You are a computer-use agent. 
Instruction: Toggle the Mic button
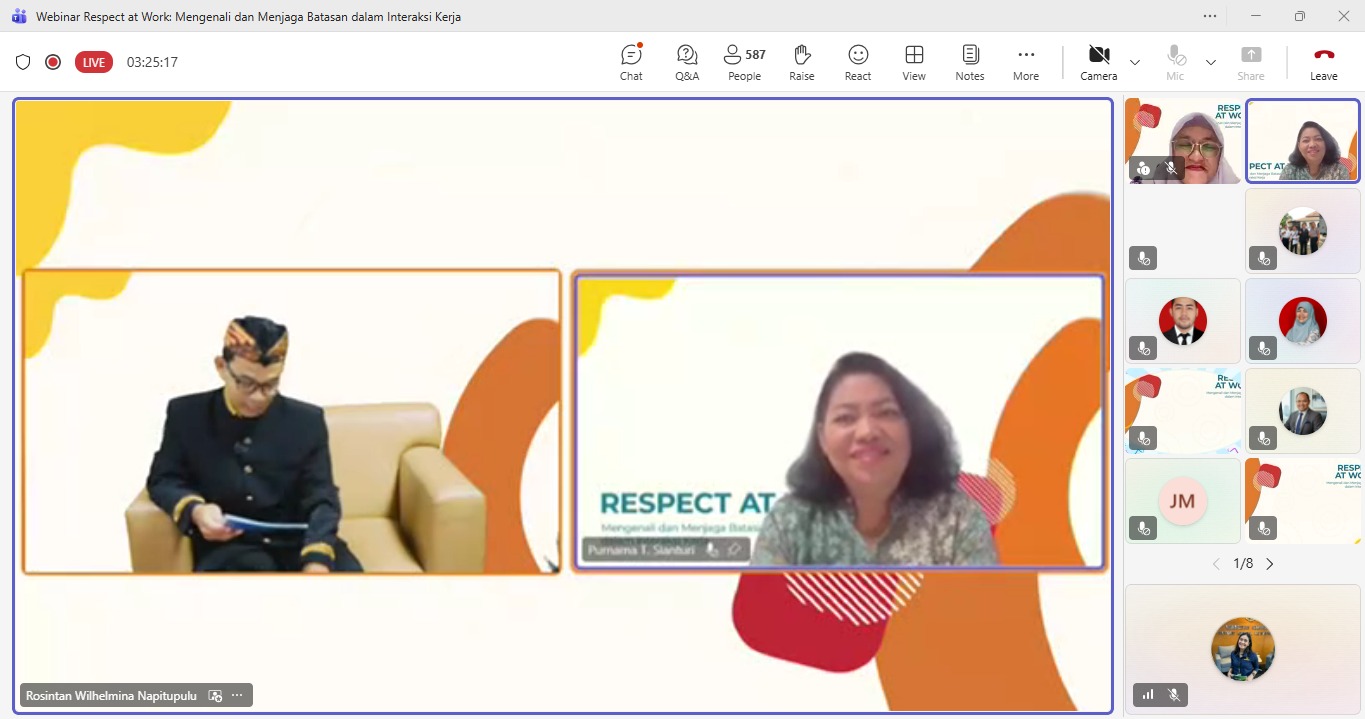[x=1175, y=62]
